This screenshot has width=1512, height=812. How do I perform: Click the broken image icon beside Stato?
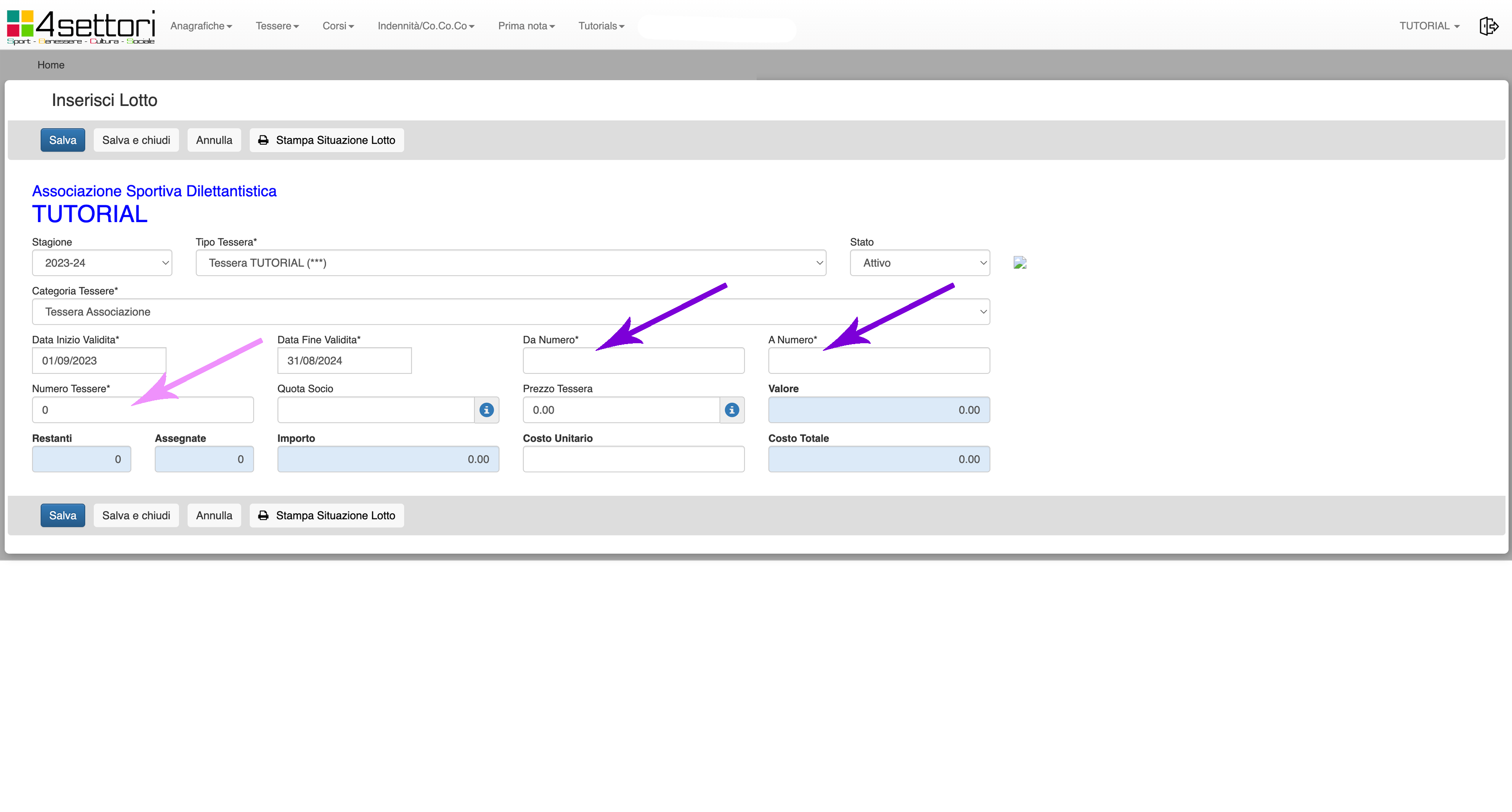click(x=1020, y=263)
